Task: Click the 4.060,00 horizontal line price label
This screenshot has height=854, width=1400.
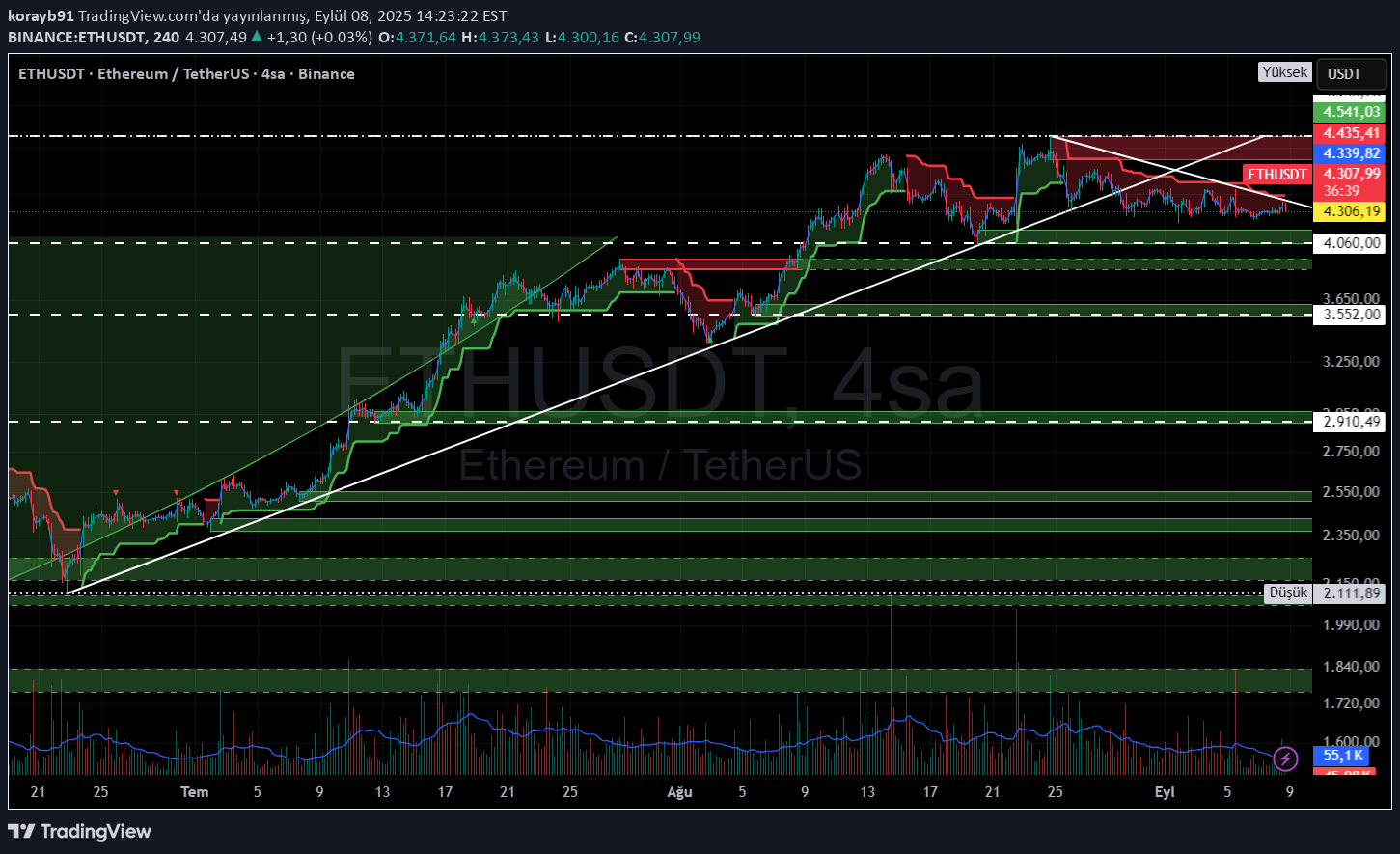Action: pos(1349,243)
